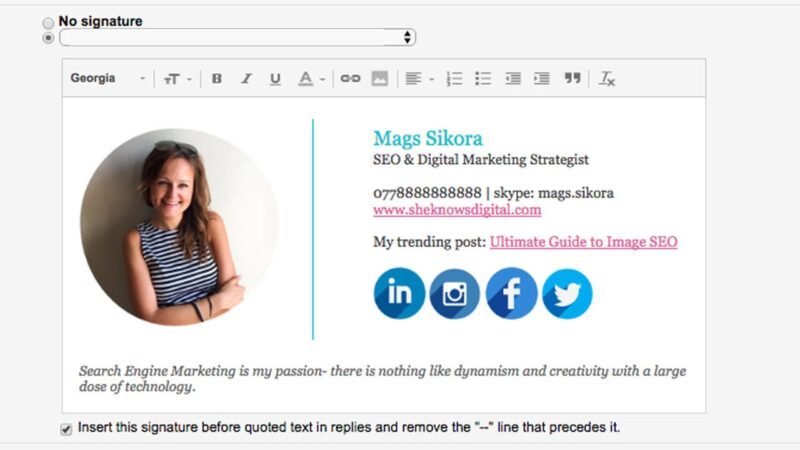Underline the selected signature text

(x=276, y=79)
